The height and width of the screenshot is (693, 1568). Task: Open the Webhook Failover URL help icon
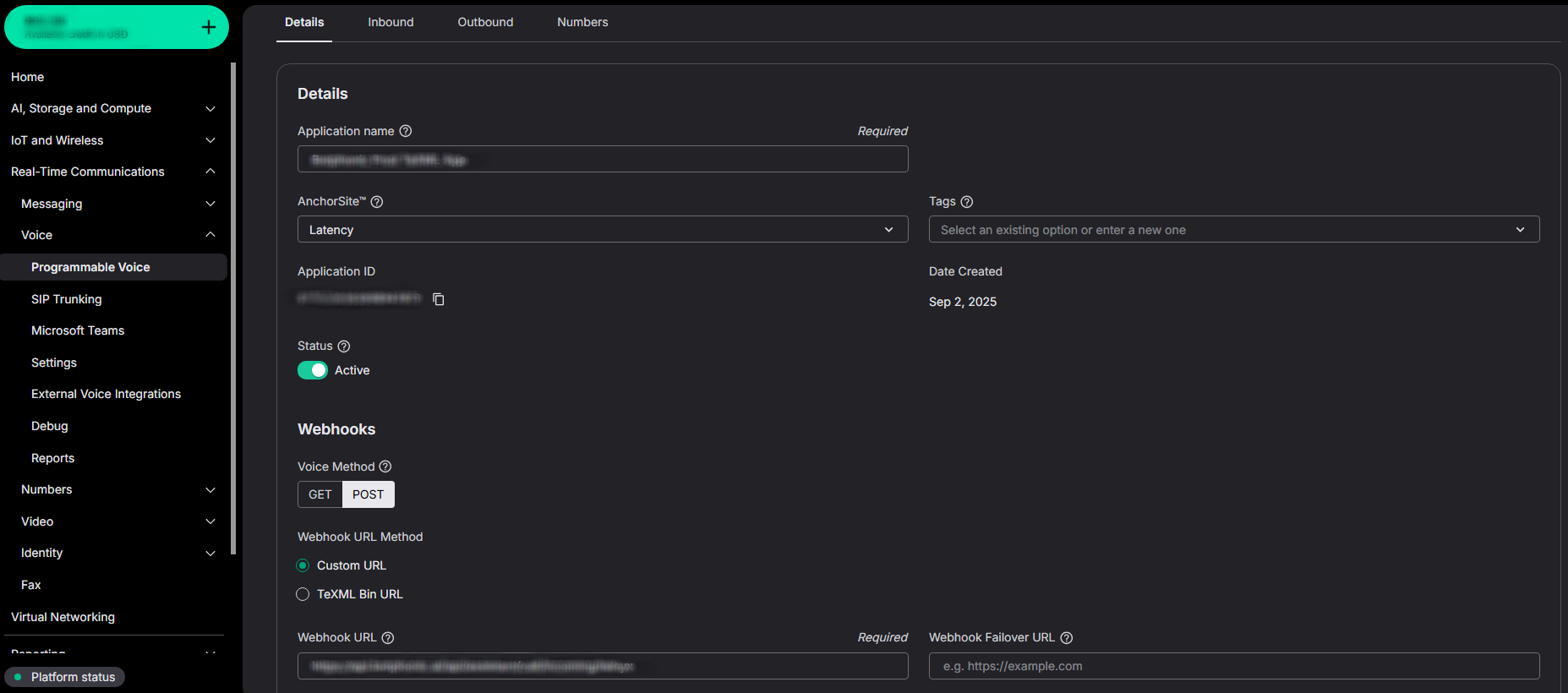point(1067,638)
